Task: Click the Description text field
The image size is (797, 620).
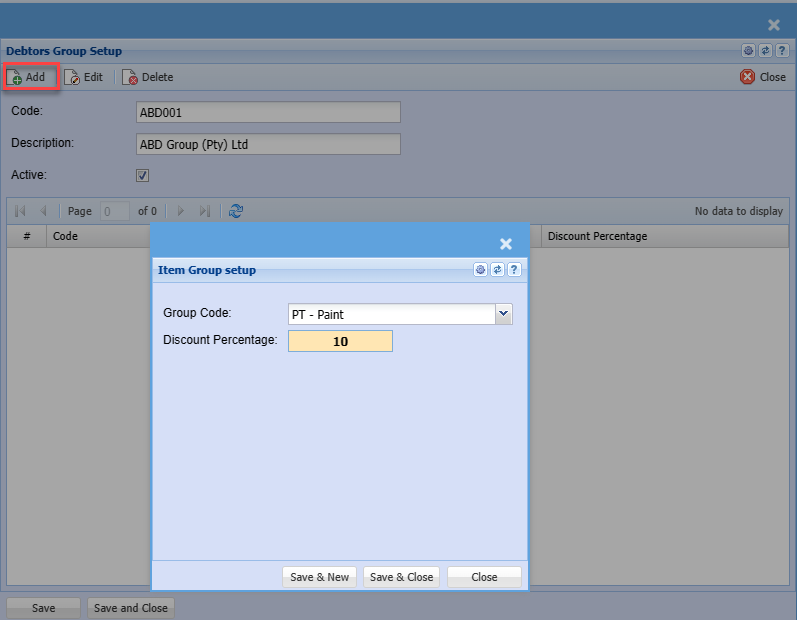Action: pyautogui.click(x=268, y=144)
